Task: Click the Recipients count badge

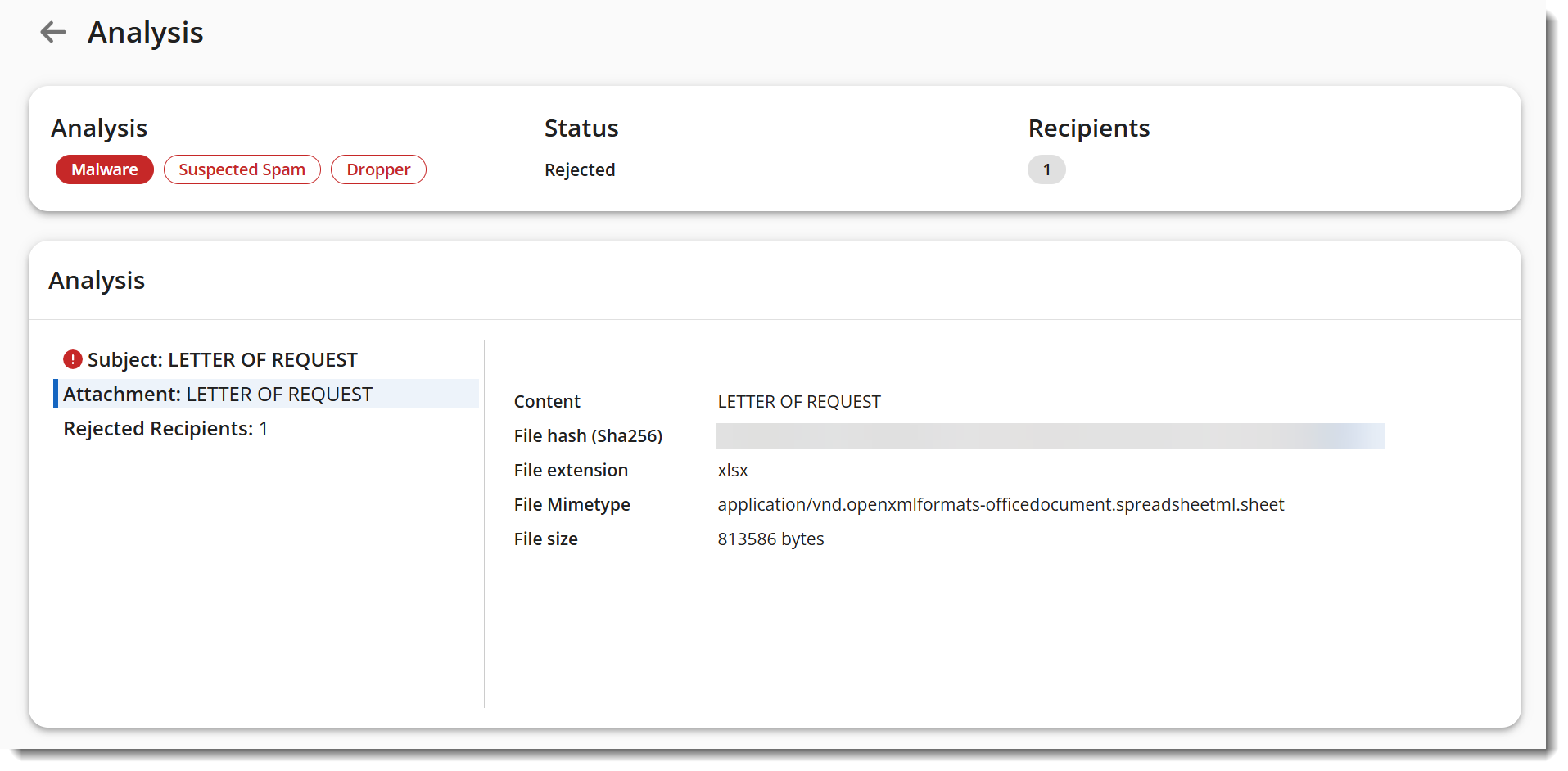Action: coord(1046,169)
